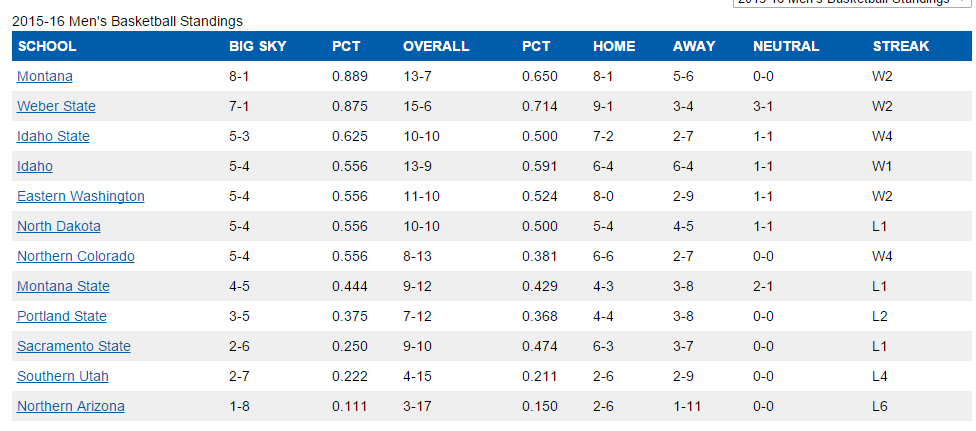976x431 pixels.
Task: Click the Weber State link
Action: coord(56,106)
